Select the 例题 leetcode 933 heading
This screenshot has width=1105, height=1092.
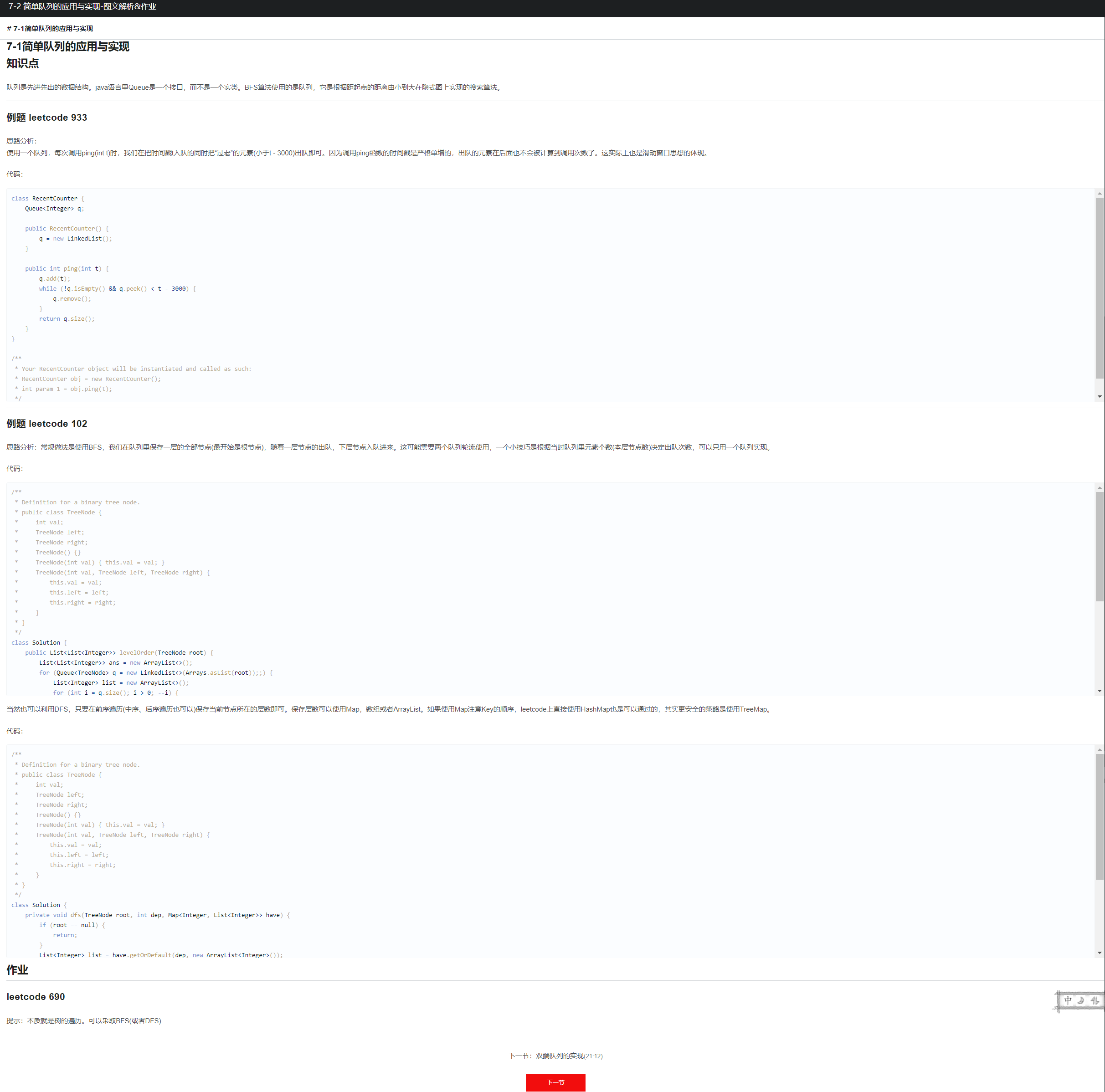coord(47,117)
